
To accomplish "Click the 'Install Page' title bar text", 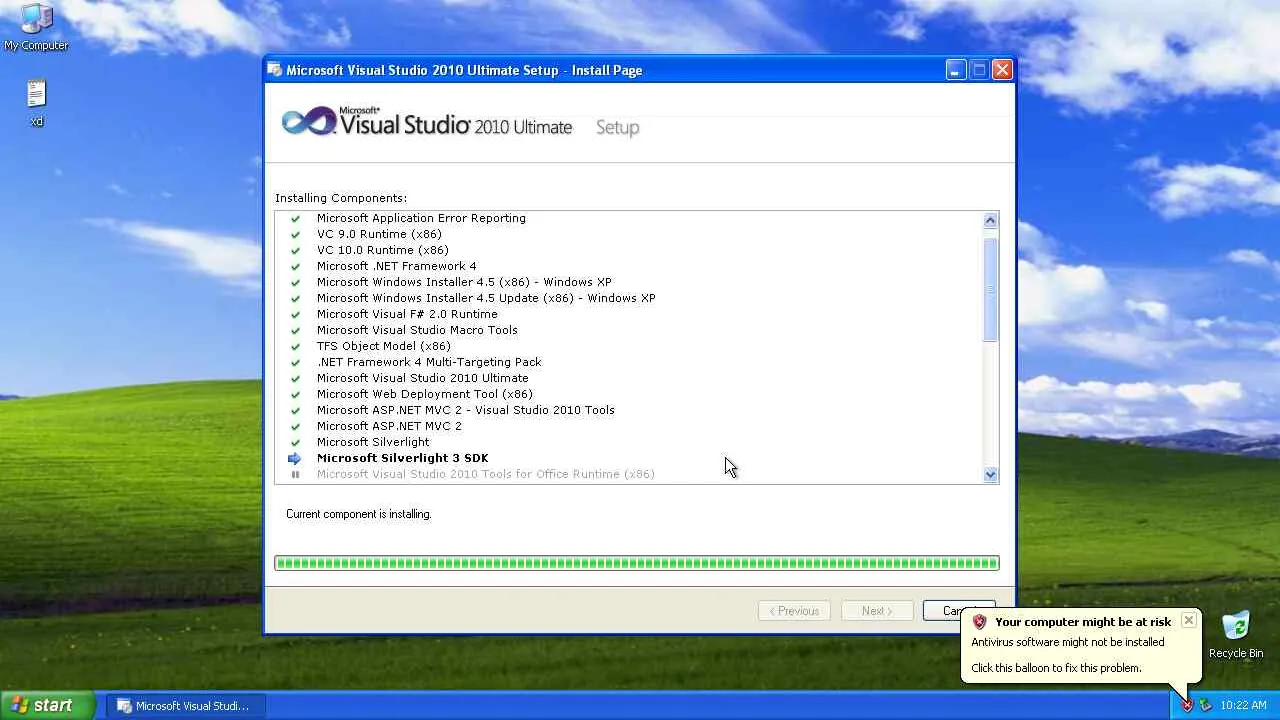I will click(607, 70).
